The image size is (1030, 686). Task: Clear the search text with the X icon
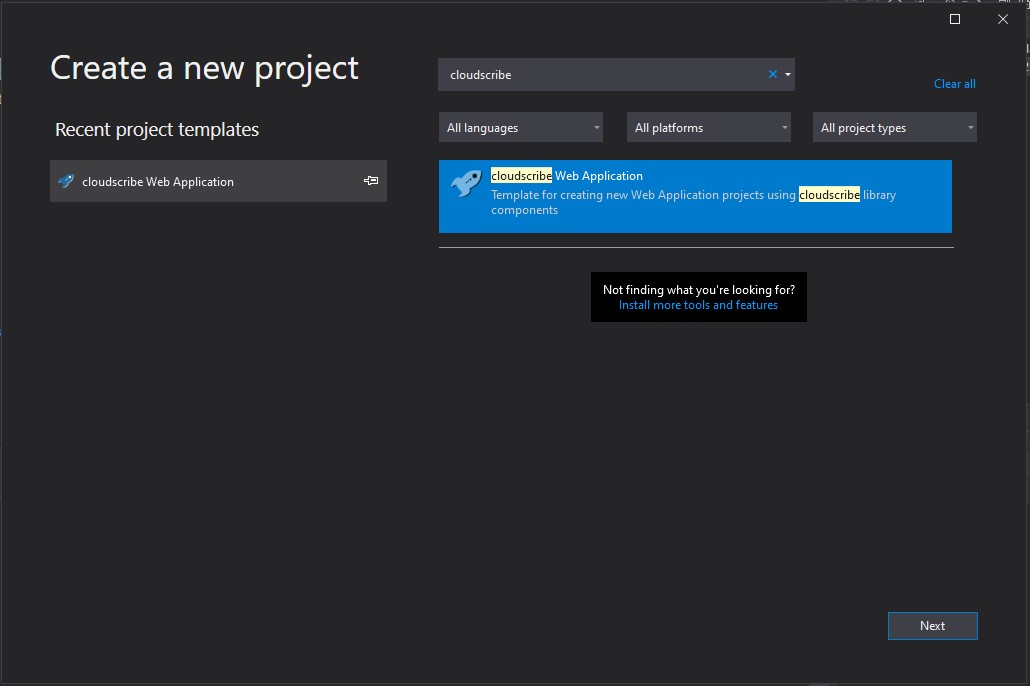point(773,75)
